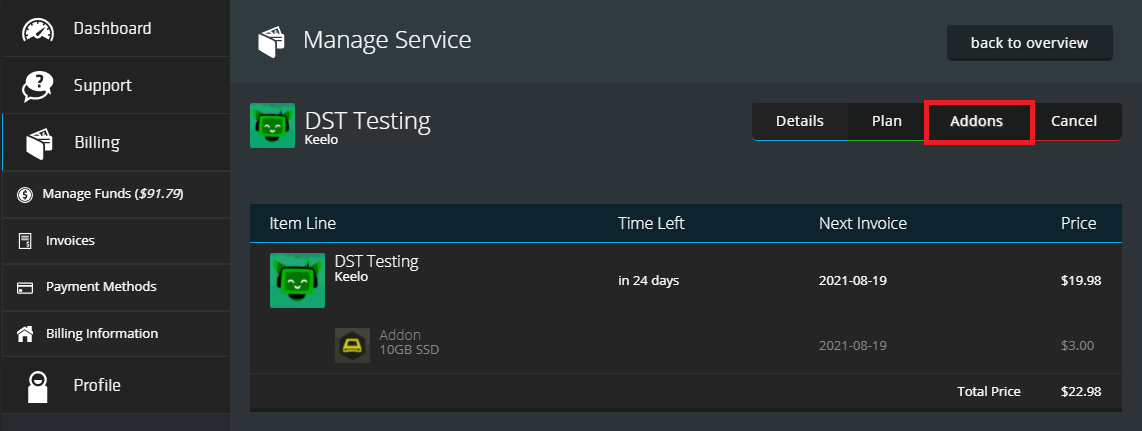1142x431 pixels.
Task: Click the dollar coin icon for Manage Funds
Action: point(25,194)
